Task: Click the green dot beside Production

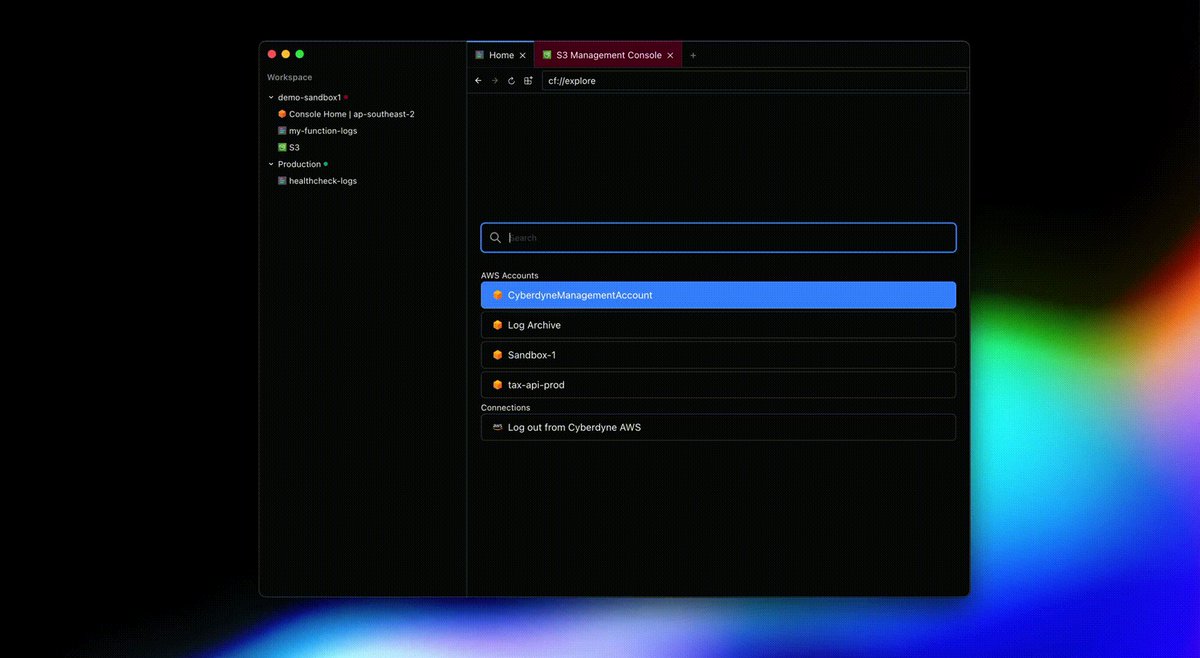Action: tap(326, 164)
